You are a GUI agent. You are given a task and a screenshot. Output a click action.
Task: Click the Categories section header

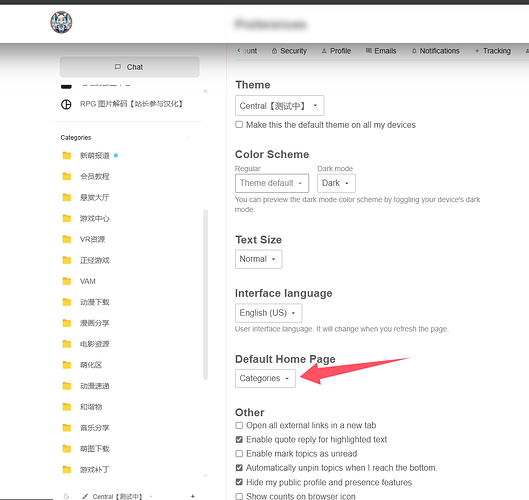click(x=76, y=137)
